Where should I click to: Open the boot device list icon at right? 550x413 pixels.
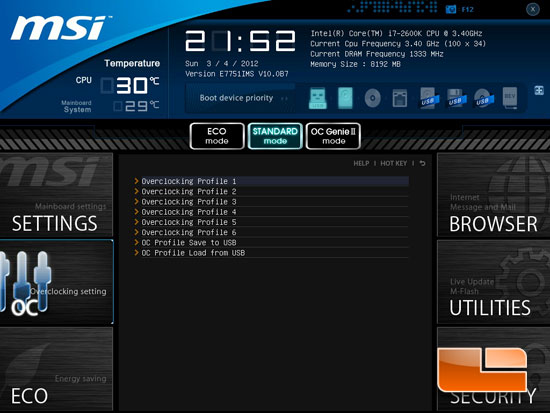coord(539,91)
